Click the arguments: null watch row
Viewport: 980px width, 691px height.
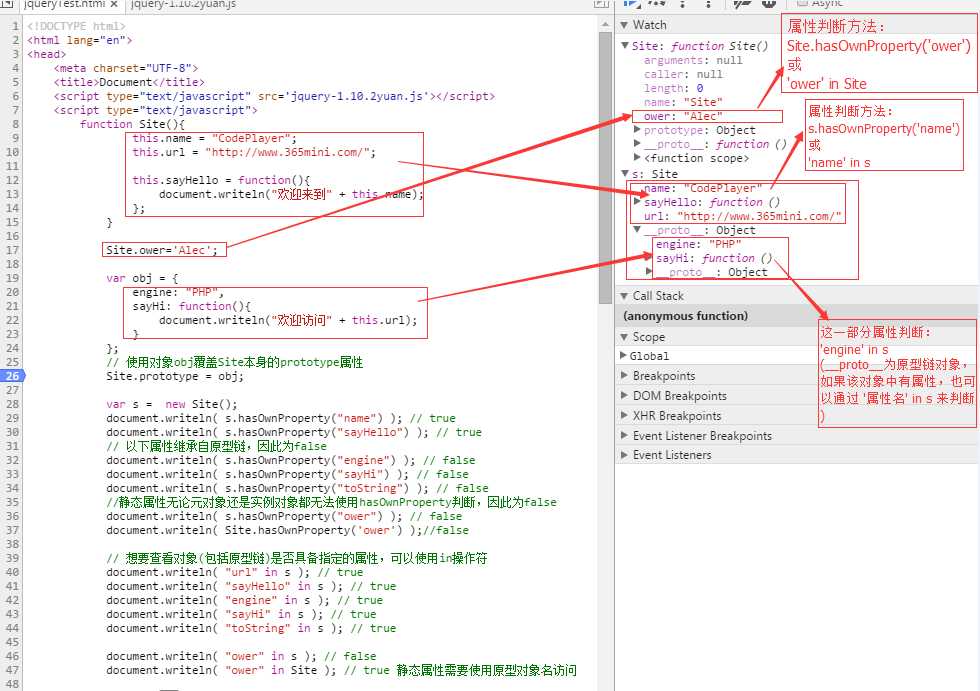pyautogui.click(x=693, y=60)
